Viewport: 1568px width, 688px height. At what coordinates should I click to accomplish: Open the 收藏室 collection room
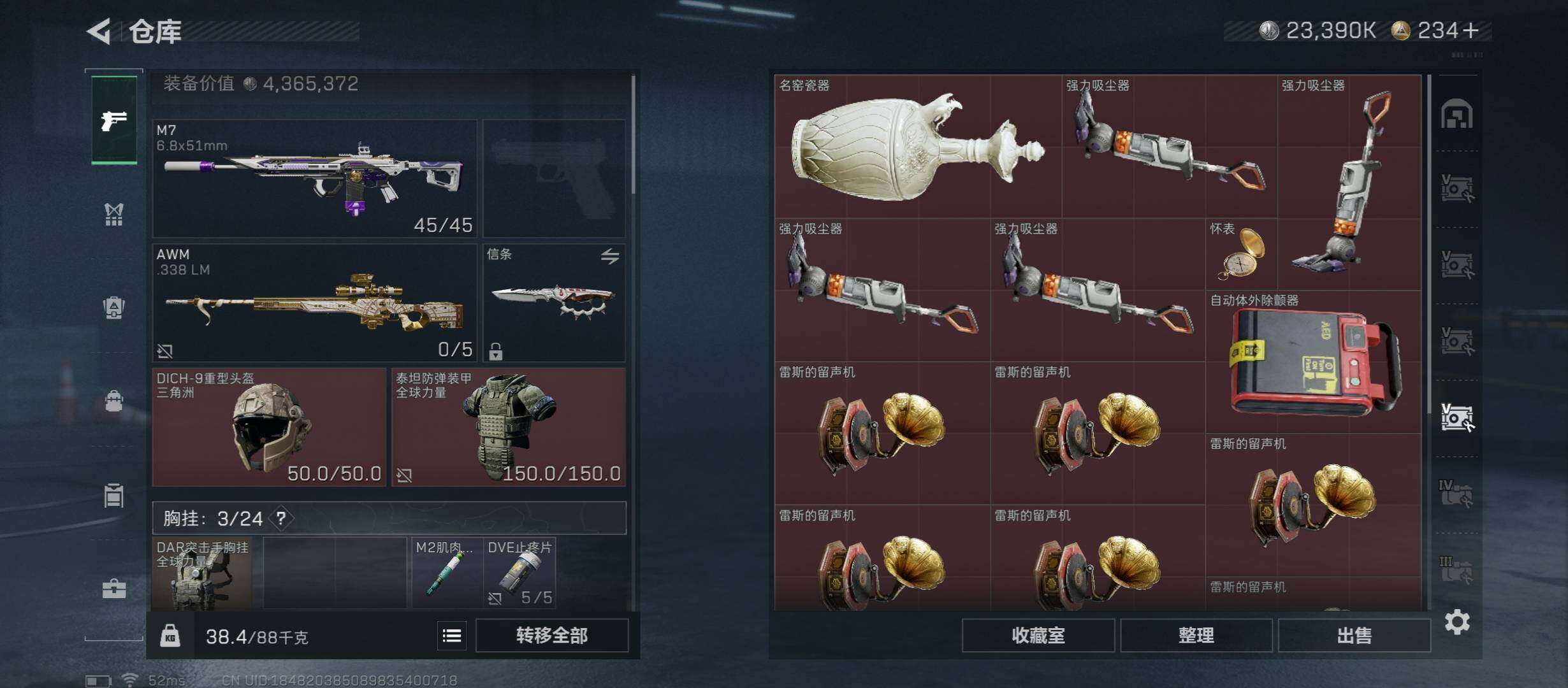(x=1038, y=636)
